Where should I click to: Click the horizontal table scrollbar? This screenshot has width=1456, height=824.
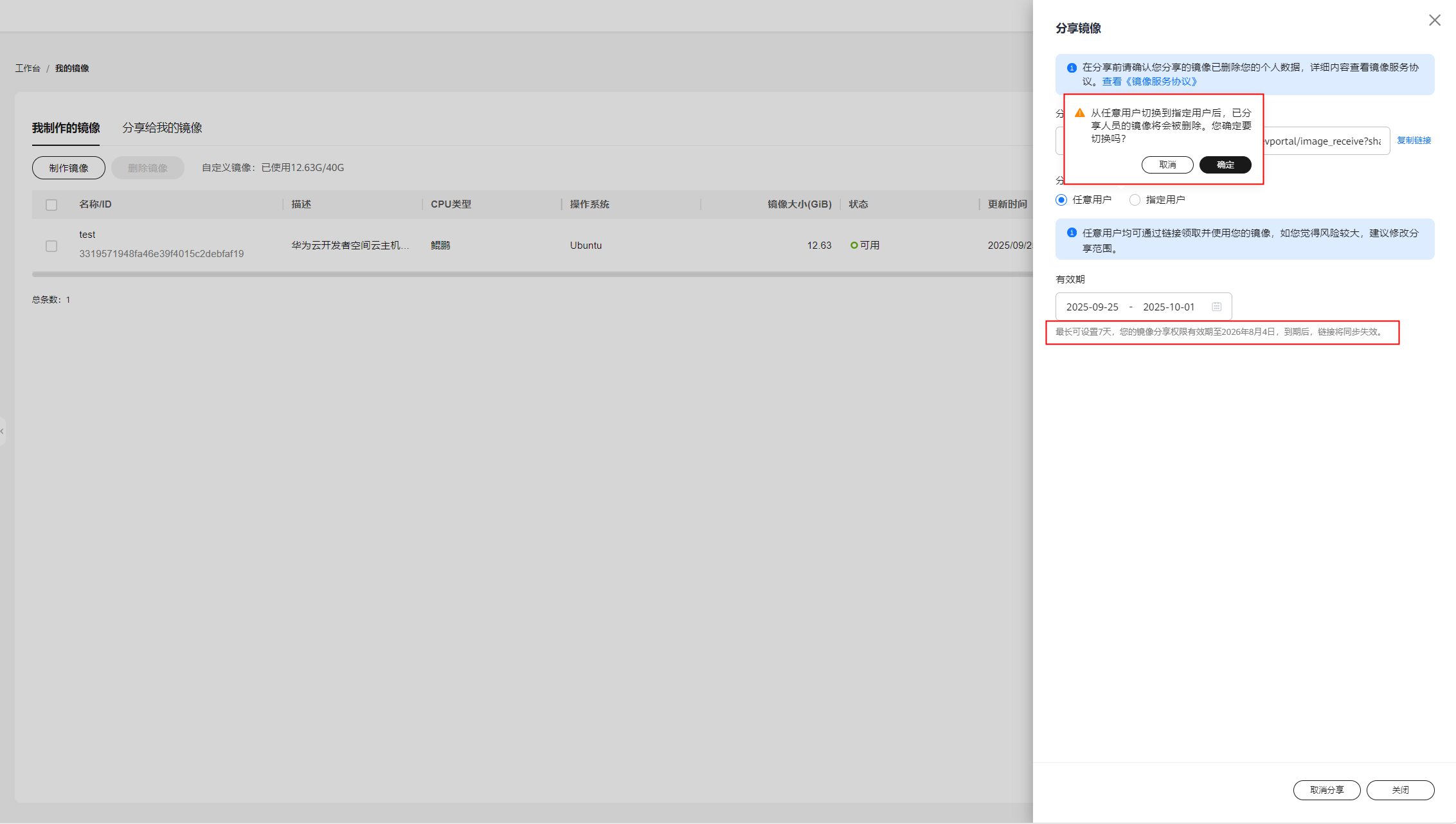point(514,274)
